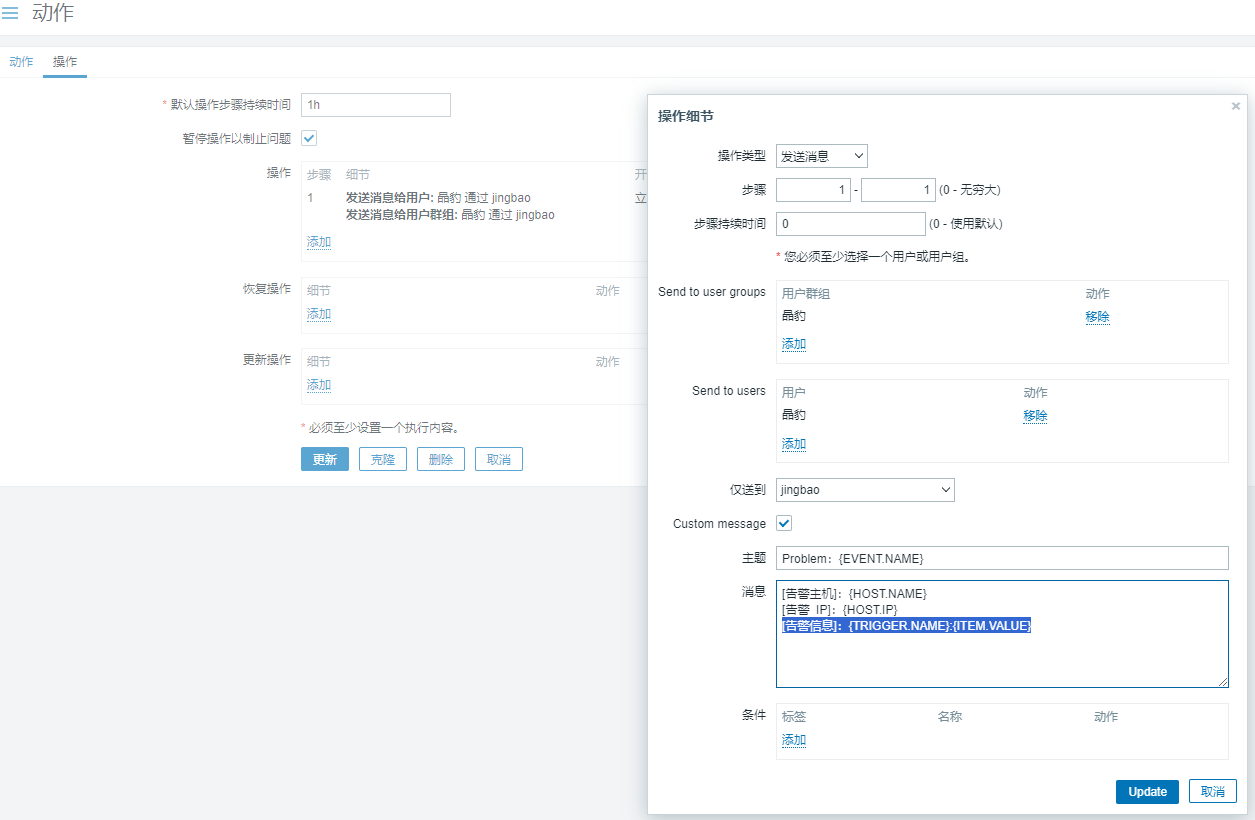
Task: Select the 操作 tab
Action: point(65,62)
